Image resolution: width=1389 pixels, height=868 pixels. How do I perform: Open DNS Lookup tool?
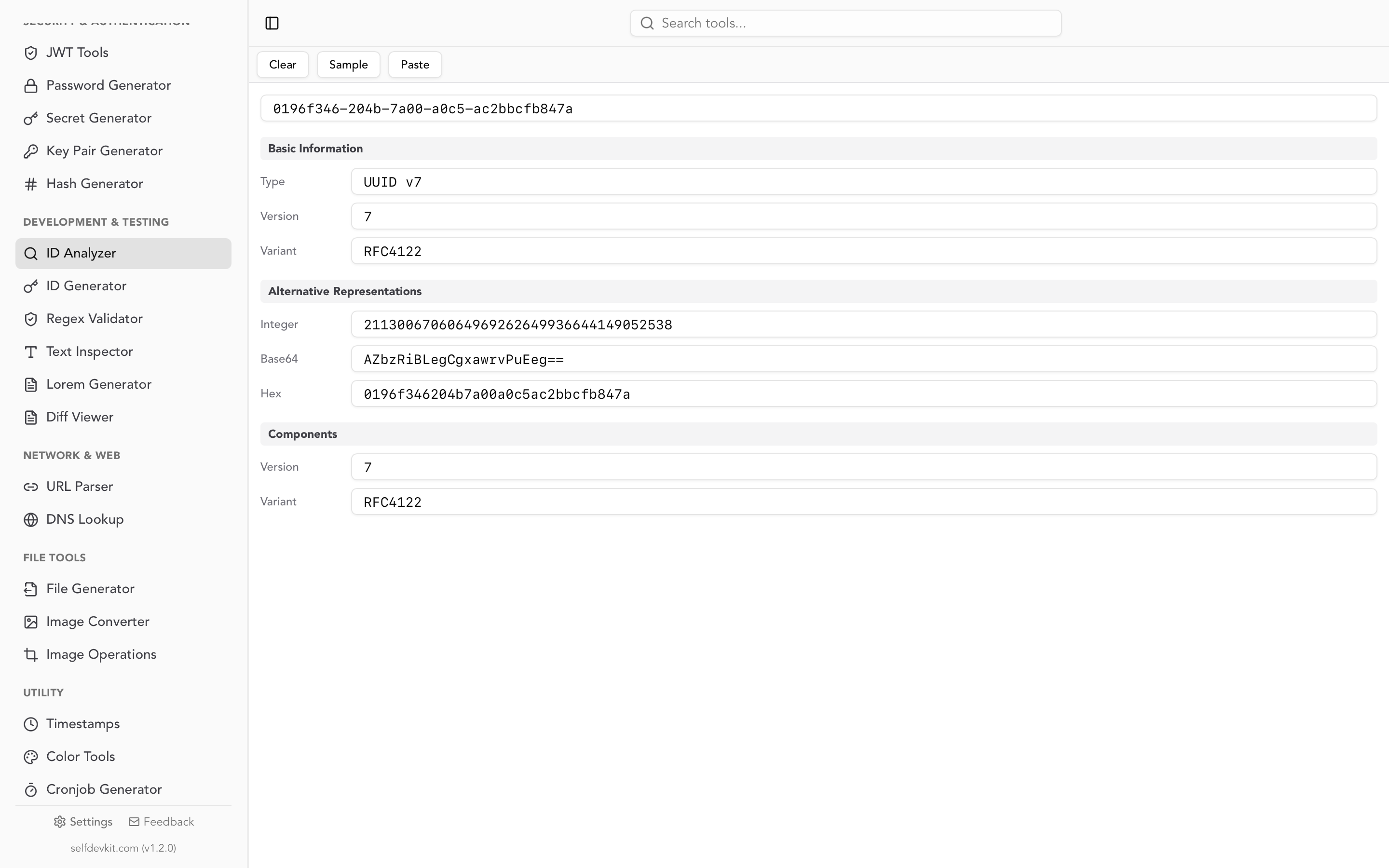[123, 519]
